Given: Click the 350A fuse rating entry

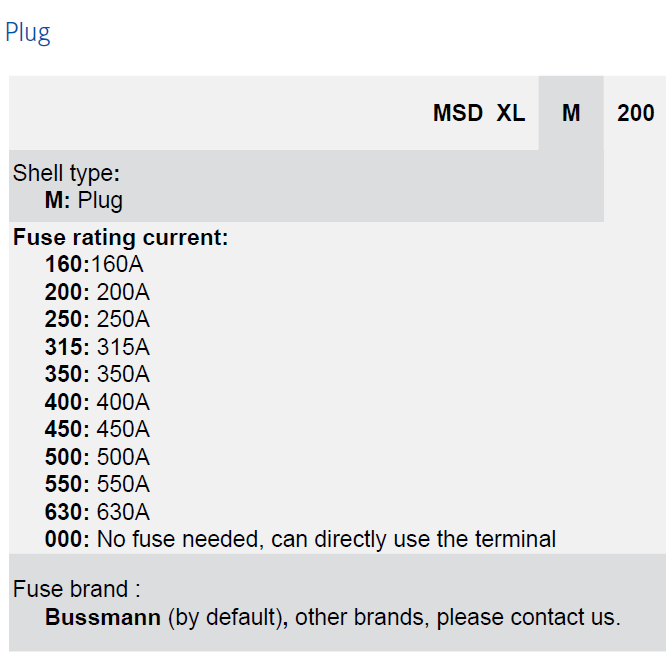Looking at the screenshot, I should (97, 375).
